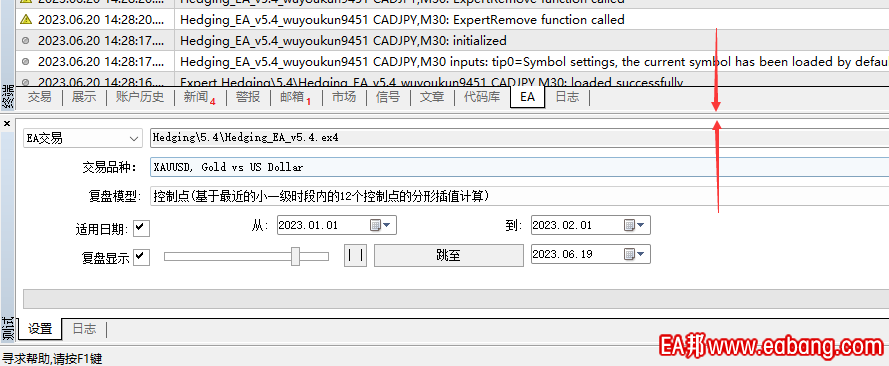Image resolution: width=889 pixels, height=366 pixels.
Task: Open the 邮箱 tab
Action: (x=296, y=97)
